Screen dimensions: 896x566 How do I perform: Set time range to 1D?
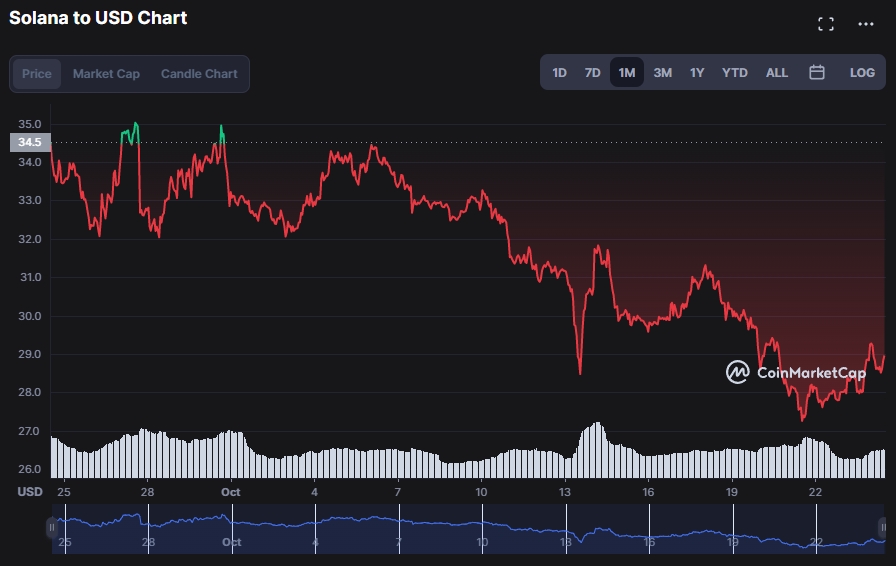(559, 73)
